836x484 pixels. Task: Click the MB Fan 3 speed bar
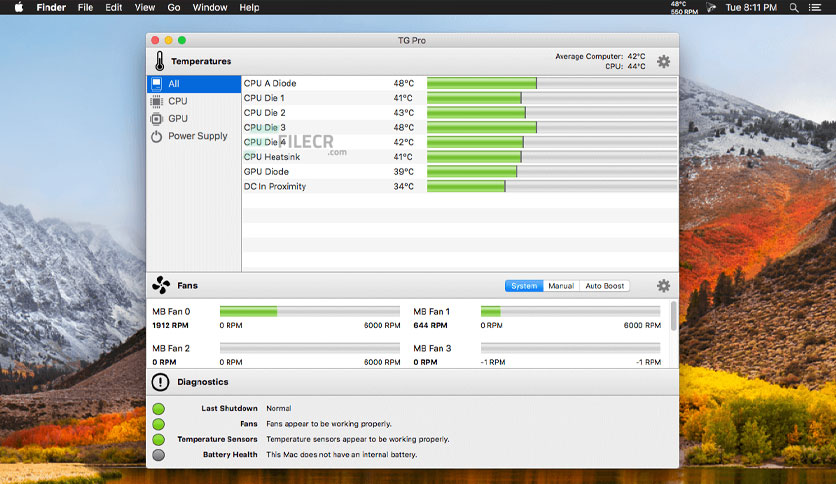tap(570, 348)
